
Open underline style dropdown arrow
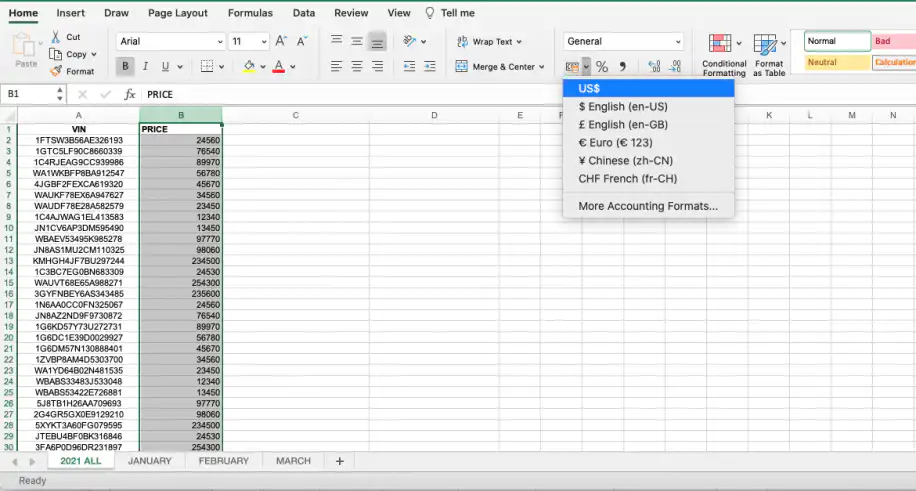coord(180,67)
